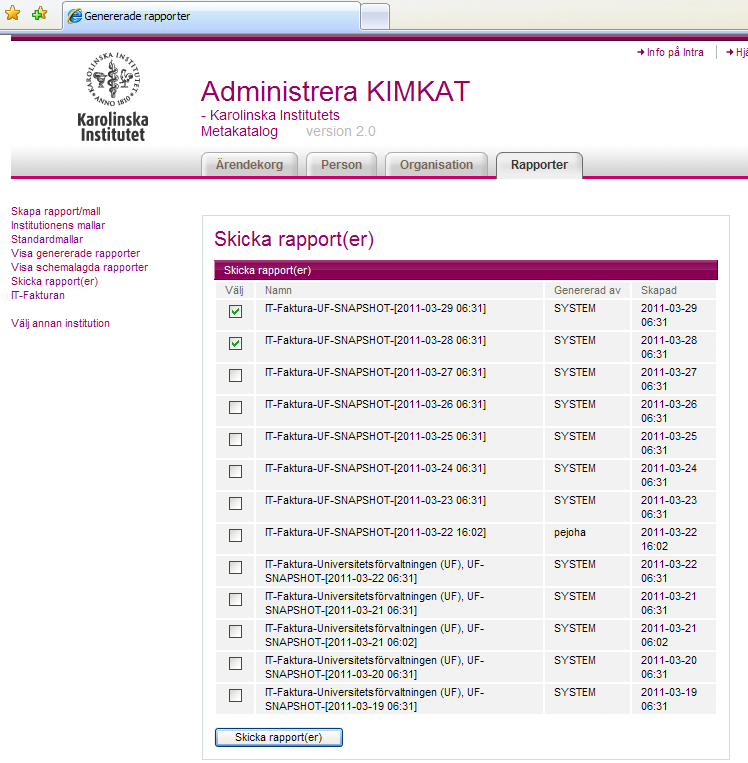The width and height of the screenshot is (748, 763).
Task: Click the version 2.0 text
Action: tap(341, 131)
